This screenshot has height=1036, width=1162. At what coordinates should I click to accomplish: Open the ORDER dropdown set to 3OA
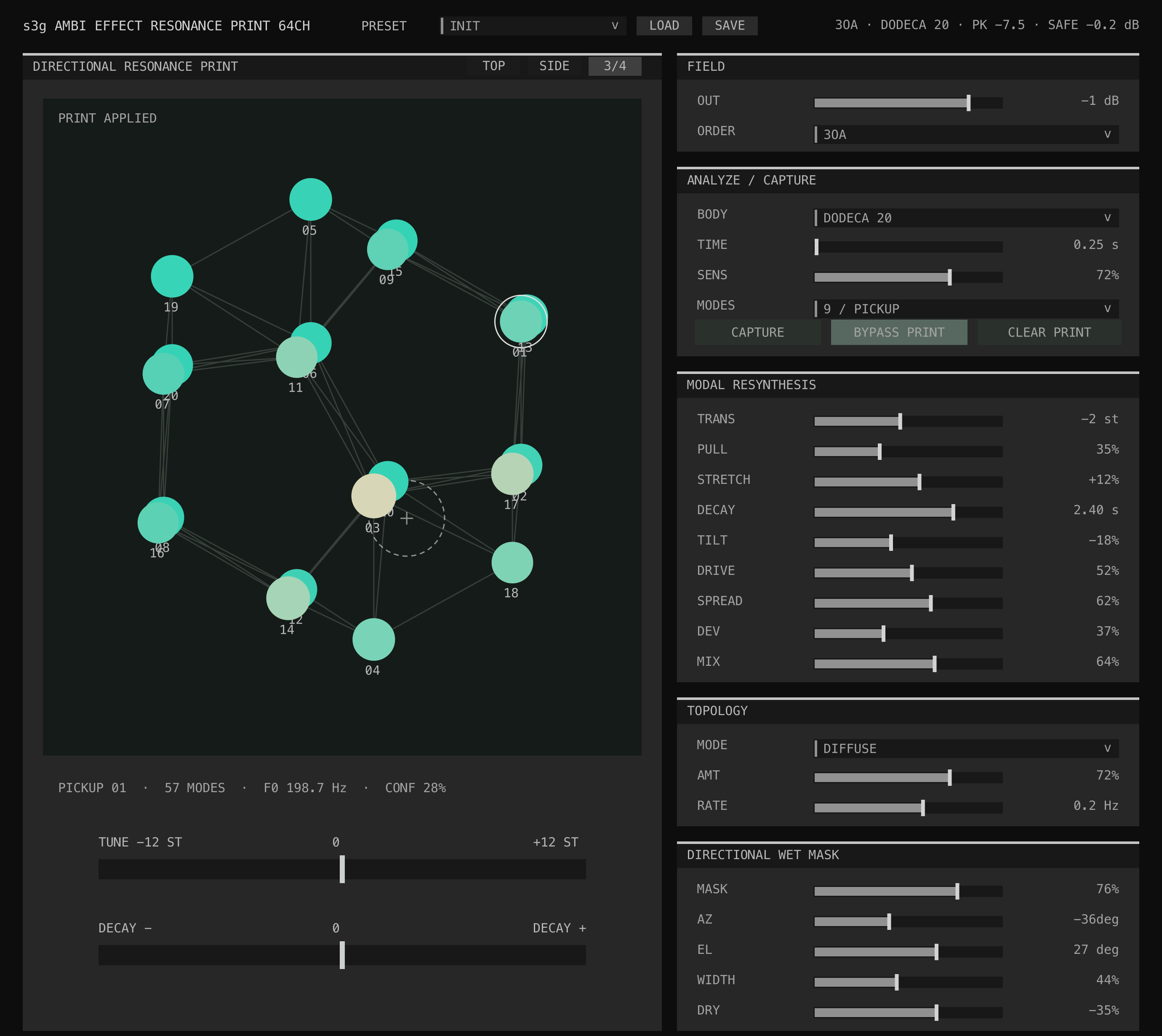(966, 134)
